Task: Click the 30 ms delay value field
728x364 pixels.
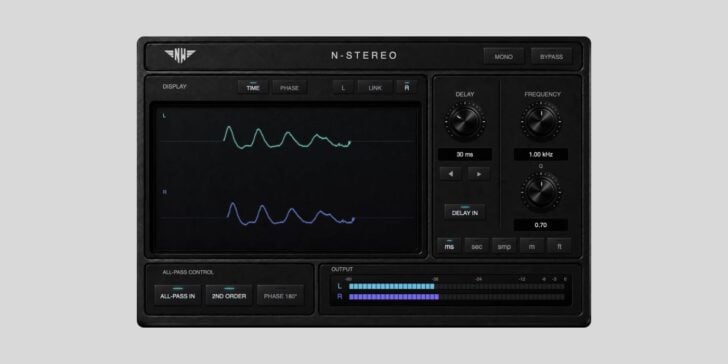Action: 465,155
